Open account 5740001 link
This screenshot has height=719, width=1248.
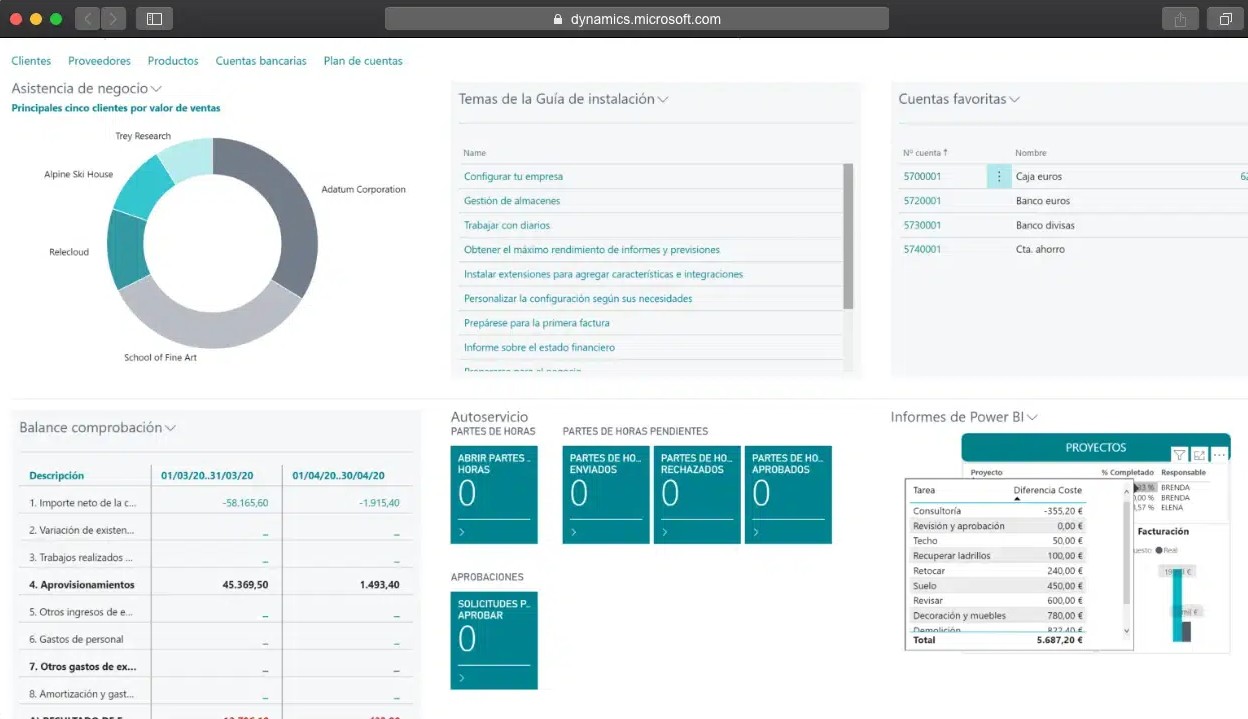pos(922,249)
